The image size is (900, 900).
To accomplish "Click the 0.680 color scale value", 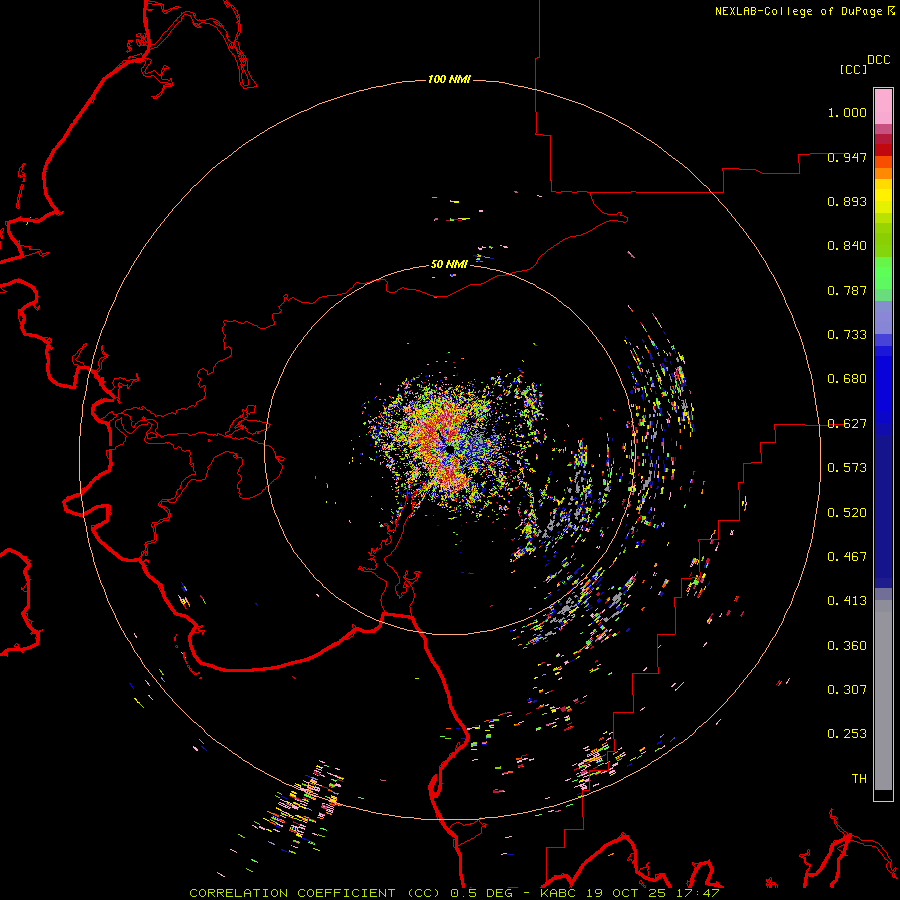I will click(847, 379).
